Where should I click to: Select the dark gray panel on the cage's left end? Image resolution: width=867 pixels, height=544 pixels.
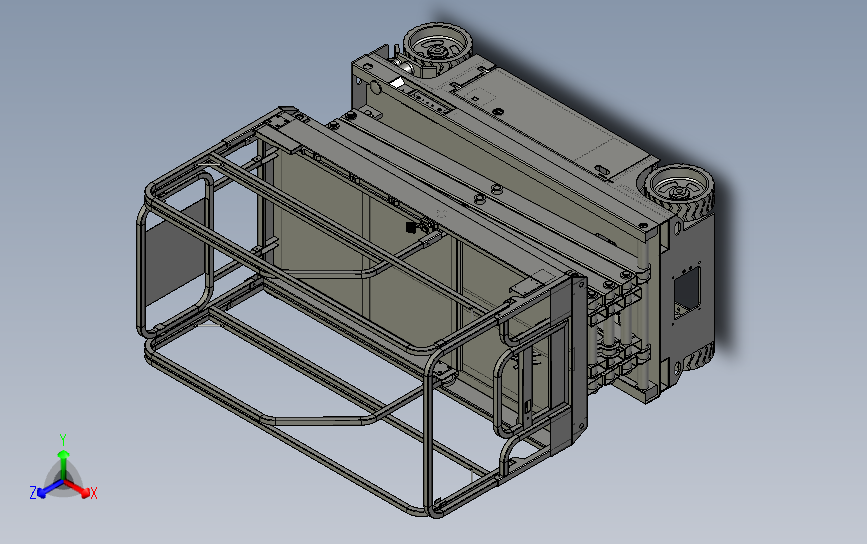pyautogui.click(x=173, y=252)
